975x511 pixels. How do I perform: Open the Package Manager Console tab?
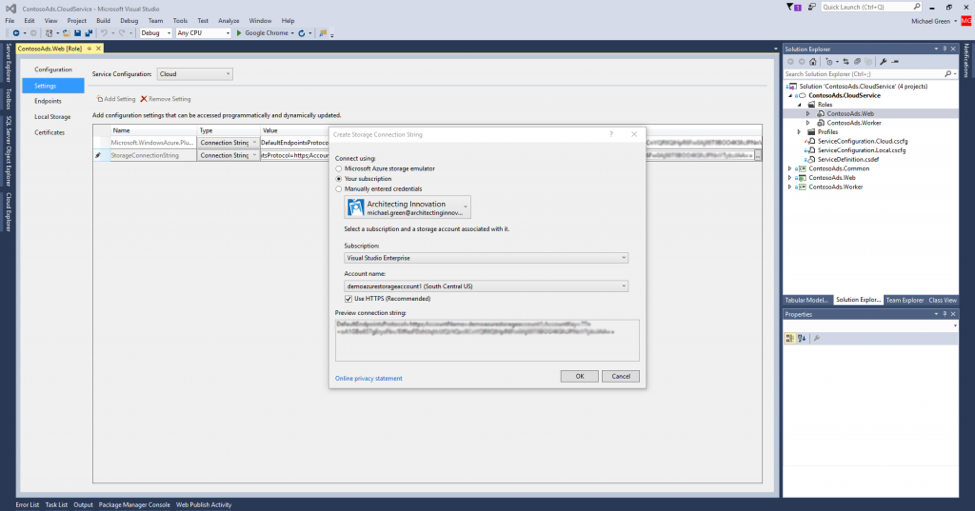tap(134, 505)
